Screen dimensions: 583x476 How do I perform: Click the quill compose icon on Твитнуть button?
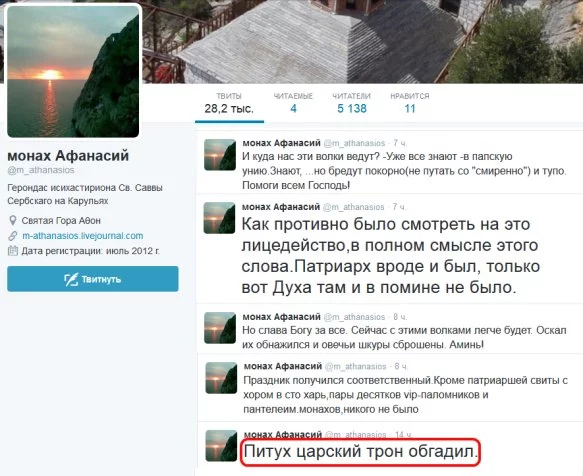click(71, 279)
